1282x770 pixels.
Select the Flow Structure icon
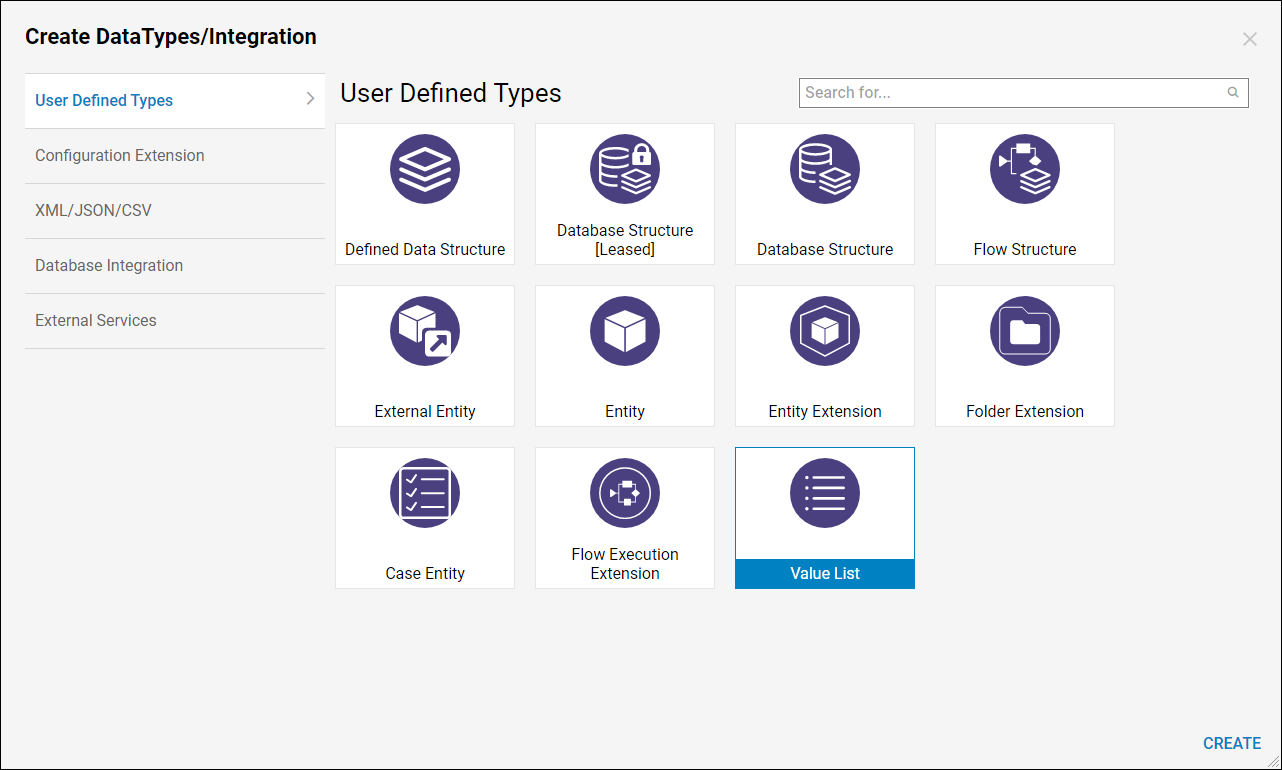click(x=1025, y=169)
